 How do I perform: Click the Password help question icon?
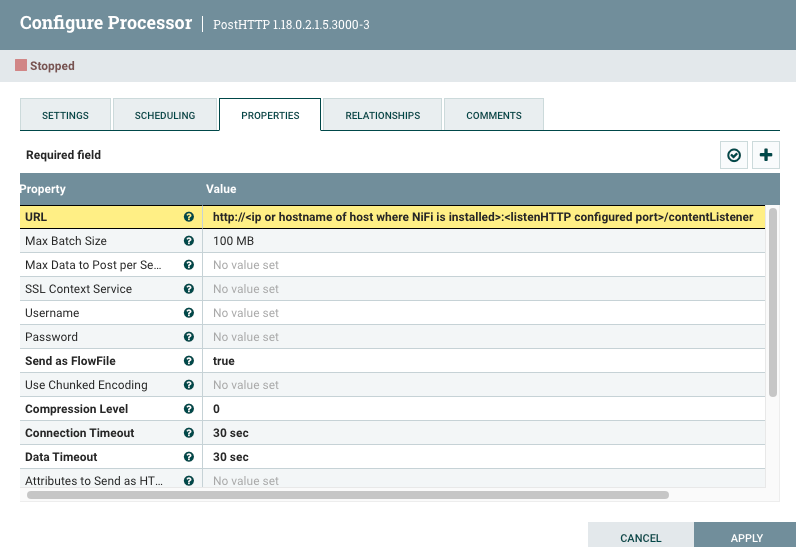click(x=189, y=337)
